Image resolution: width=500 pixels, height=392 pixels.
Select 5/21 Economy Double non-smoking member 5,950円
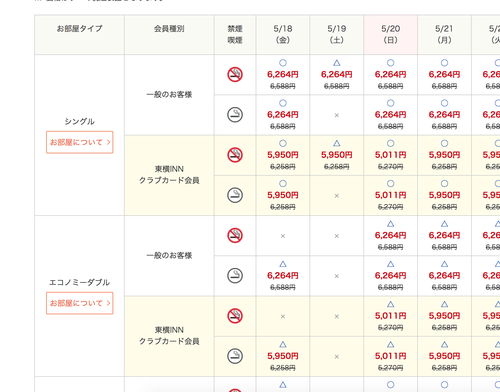[444, 316]
